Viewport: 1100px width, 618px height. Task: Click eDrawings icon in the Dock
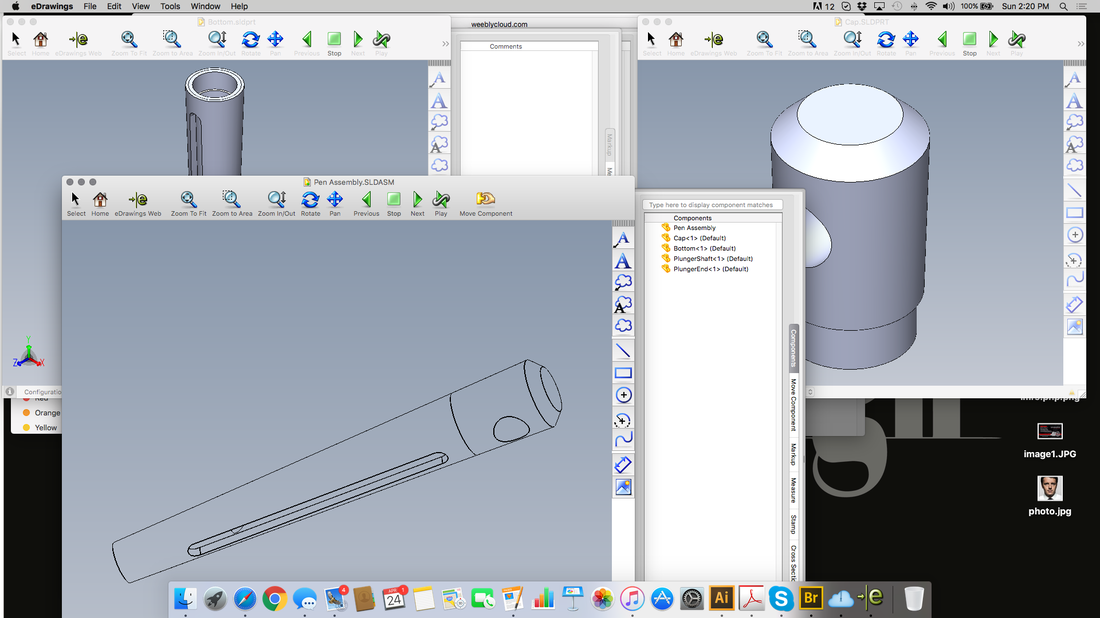point(872,598)
